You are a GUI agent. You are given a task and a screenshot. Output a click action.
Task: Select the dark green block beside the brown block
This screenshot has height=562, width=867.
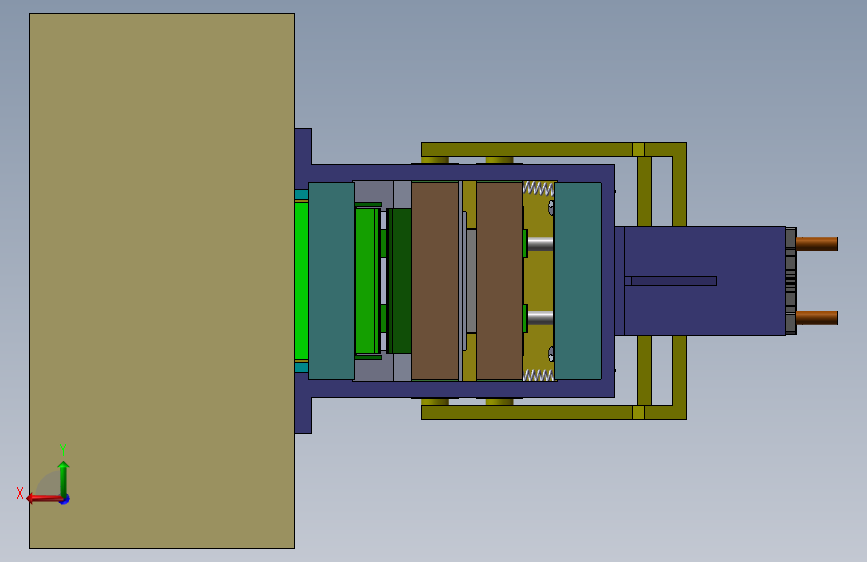click(399, 281)
